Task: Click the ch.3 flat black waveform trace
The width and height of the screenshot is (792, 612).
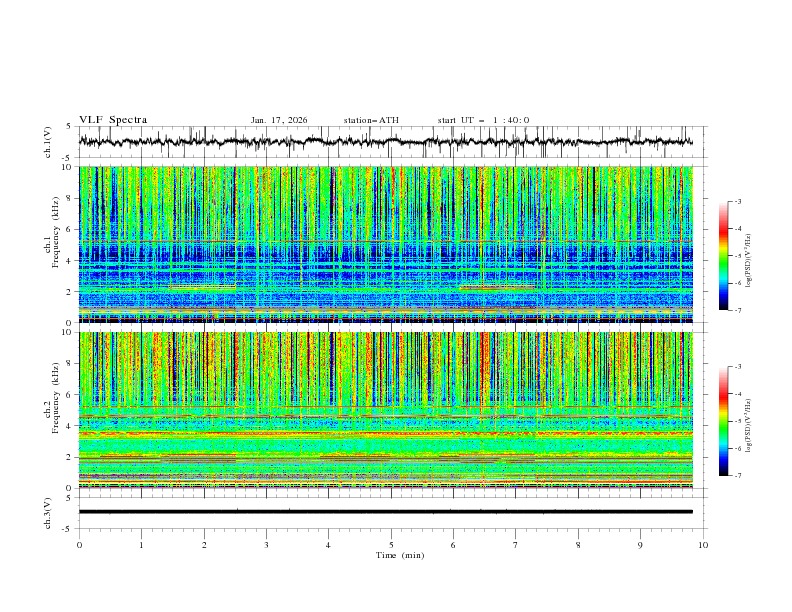Action: (x=386, y=512)
